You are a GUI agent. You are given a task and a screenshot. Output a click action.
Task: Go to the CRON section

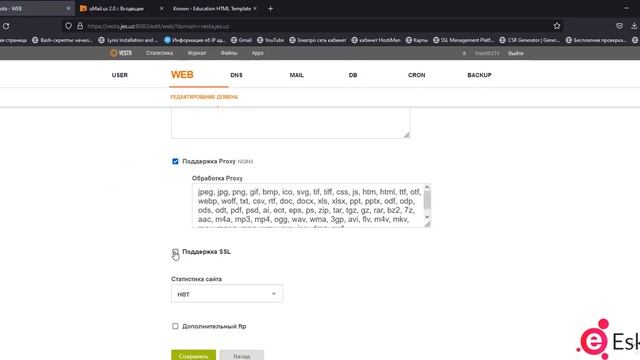(416, 75)
